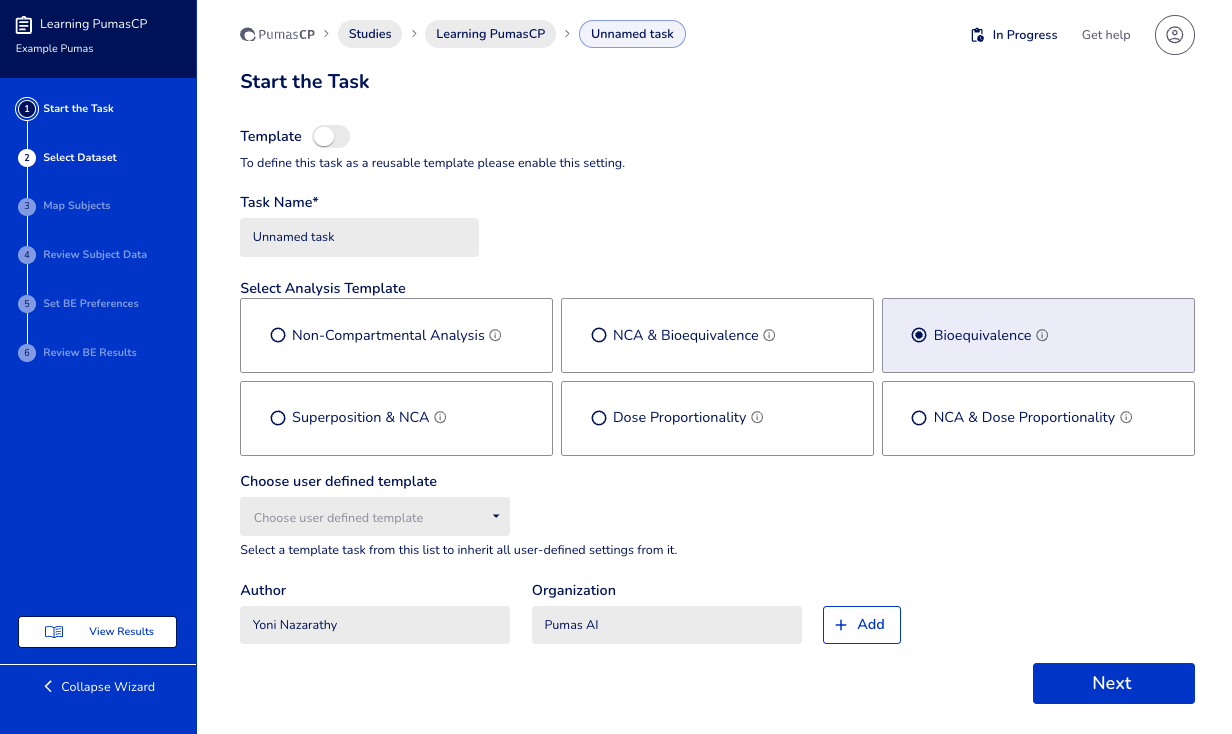Image resolution: width=1232 pixels, height=734 pixels.
Task: Click the Next button
Action: point(1112,683)
